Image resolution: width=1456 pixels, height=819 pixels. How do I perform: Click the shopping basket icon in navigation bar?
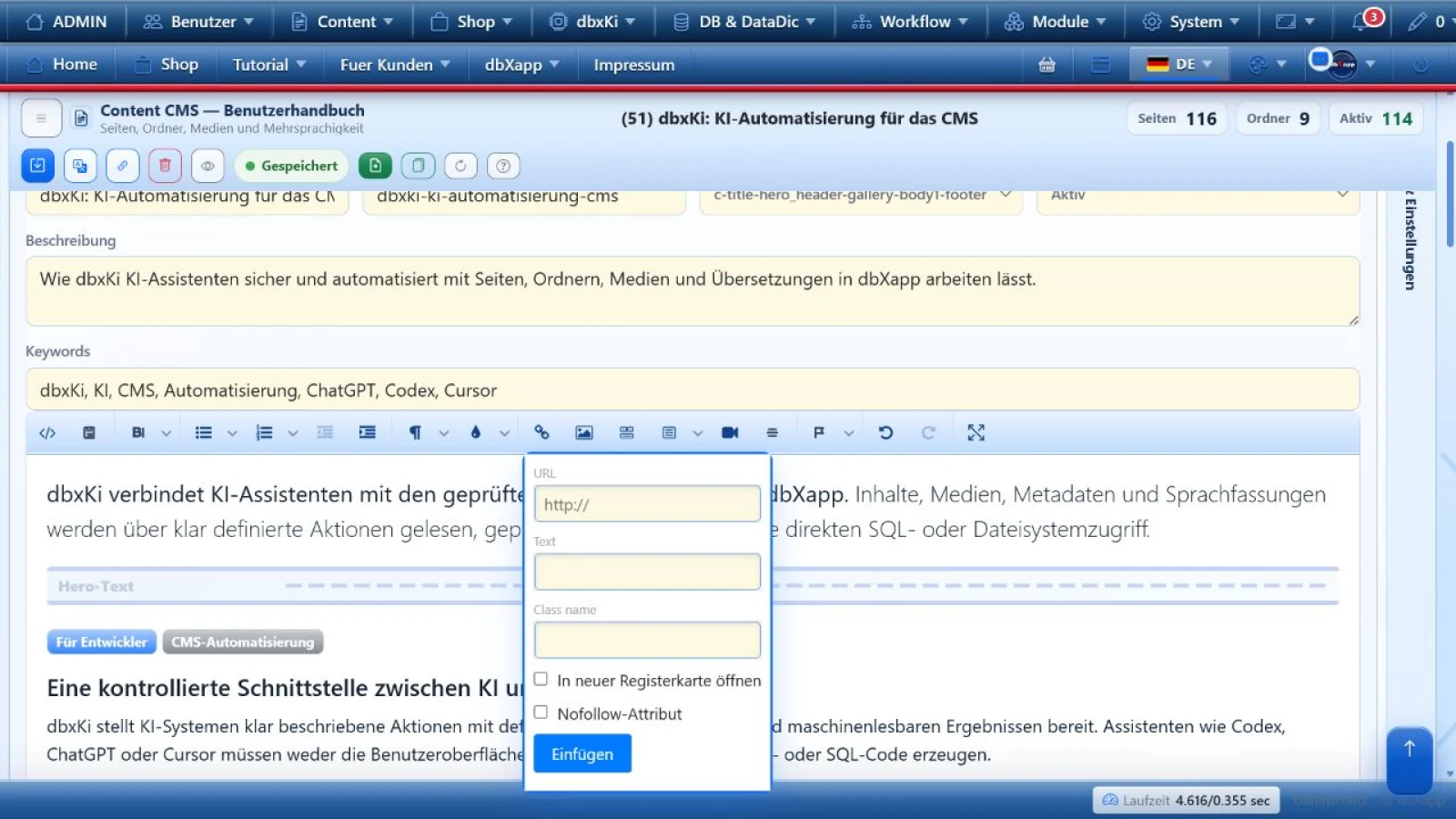tap(1046, 65)
